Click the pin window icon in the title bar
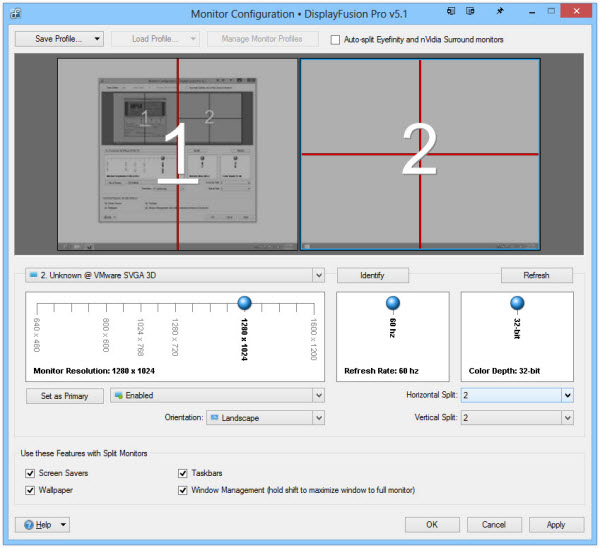 coord(500,11)
